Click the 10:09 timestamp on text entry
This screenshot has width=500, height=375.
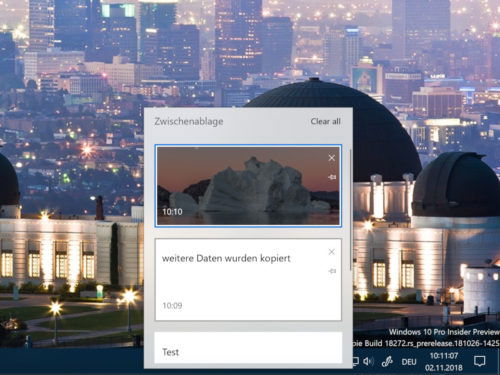172,306
